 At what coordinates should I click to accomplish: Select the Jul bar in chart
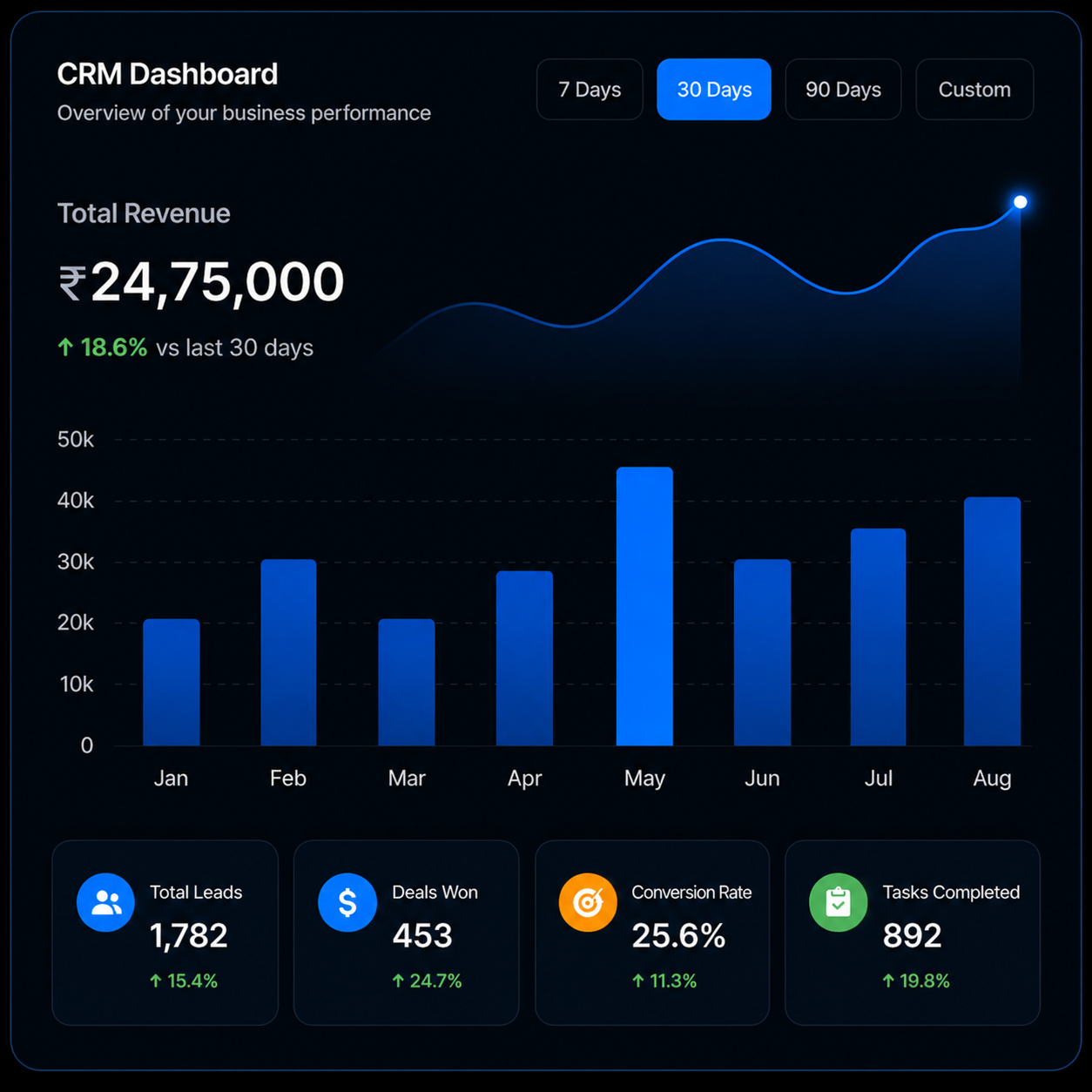pos(878,637)
